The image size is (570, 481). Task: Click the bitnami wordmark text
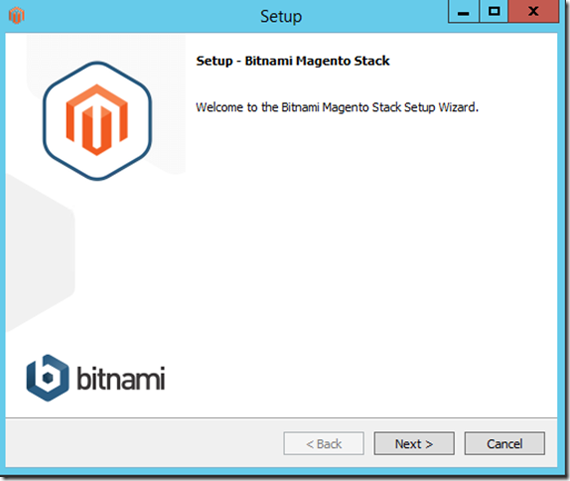click(121, 378)
